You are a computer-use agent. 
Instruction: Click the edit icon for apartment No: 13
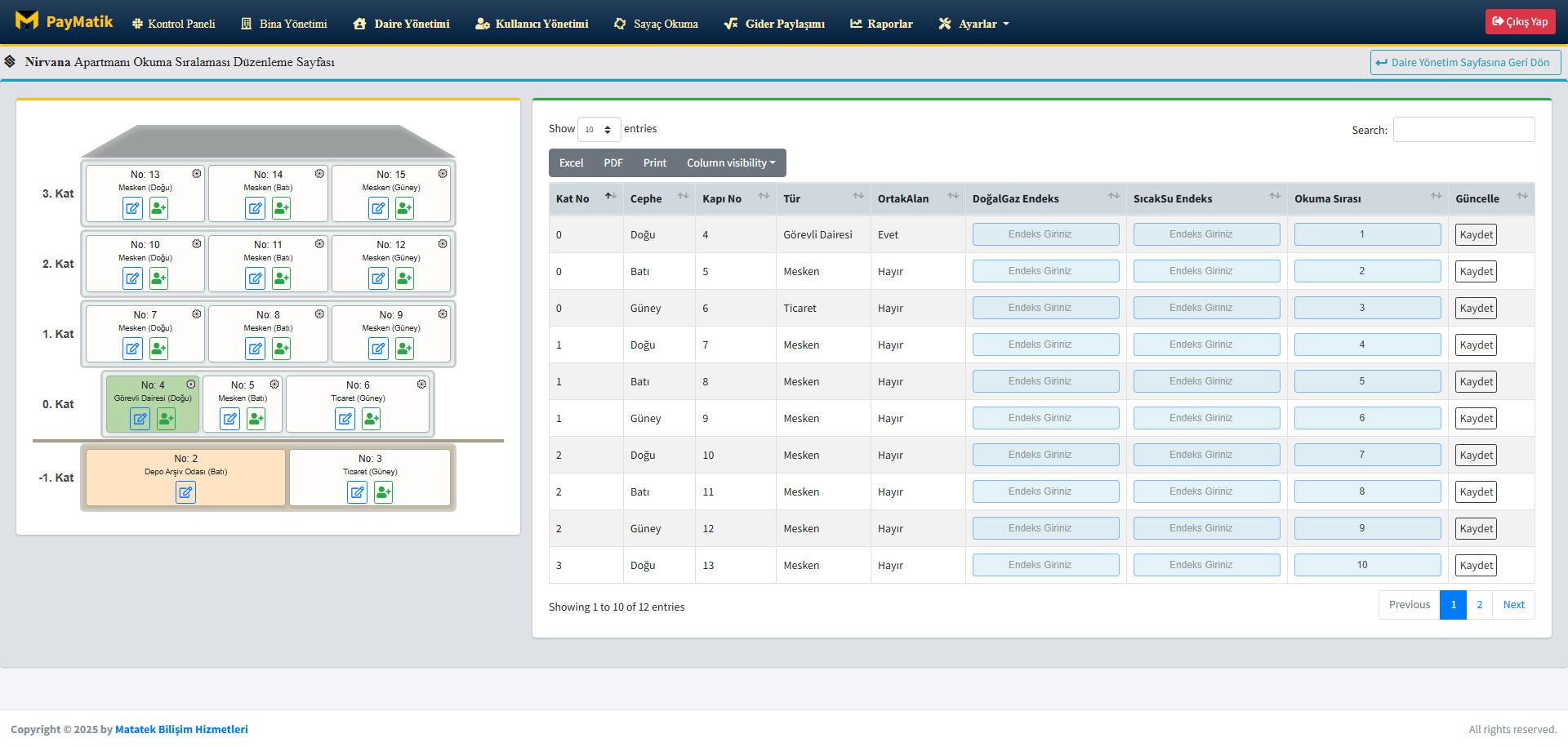click(132, 208)
